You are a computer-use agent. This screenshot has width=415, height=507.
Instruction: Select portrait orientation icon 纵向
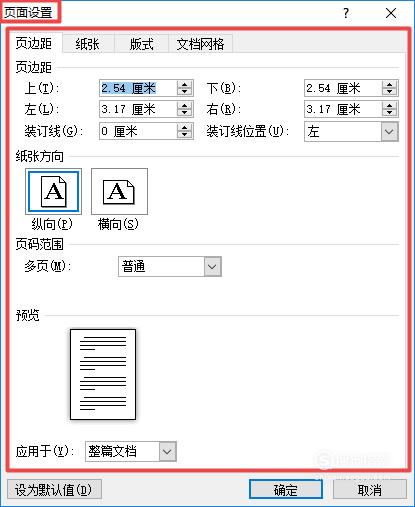(x=53, y=191)
